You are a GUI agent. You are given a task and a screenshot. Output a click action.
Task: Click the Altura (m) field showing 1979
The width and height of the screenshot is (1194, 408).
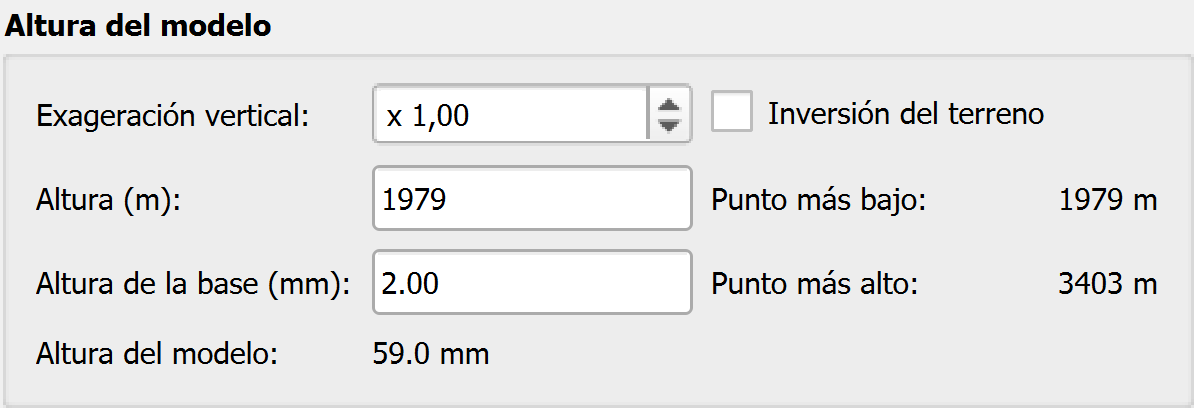[532, 198]
